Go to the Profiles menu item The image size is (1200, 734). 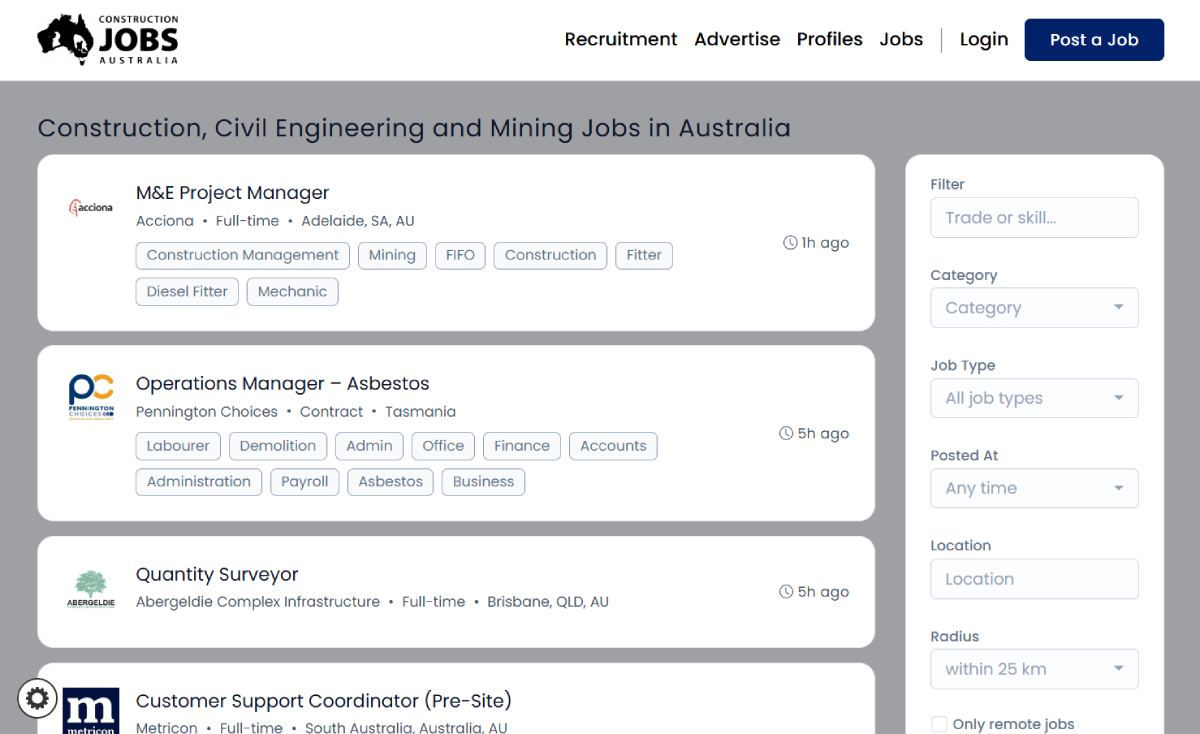(x=829, y=39)
